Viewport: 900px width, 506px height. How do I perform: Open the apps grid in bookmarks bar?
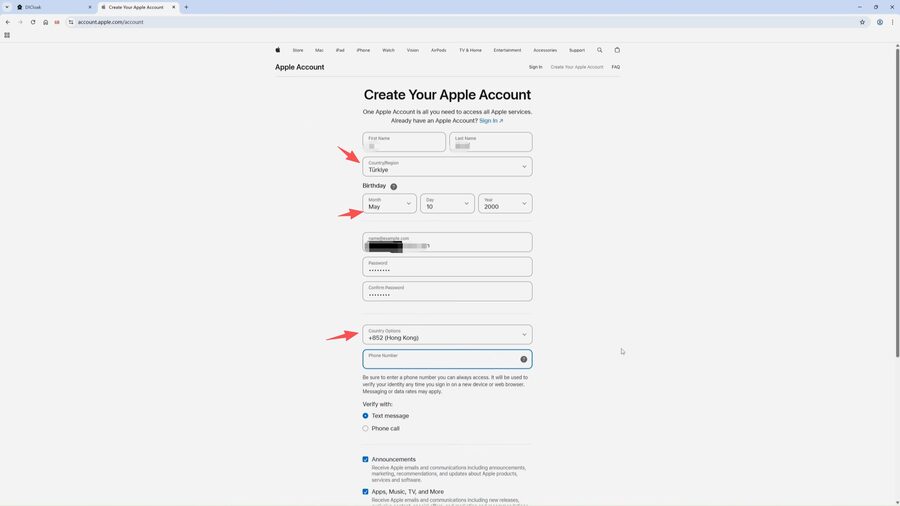7,35
